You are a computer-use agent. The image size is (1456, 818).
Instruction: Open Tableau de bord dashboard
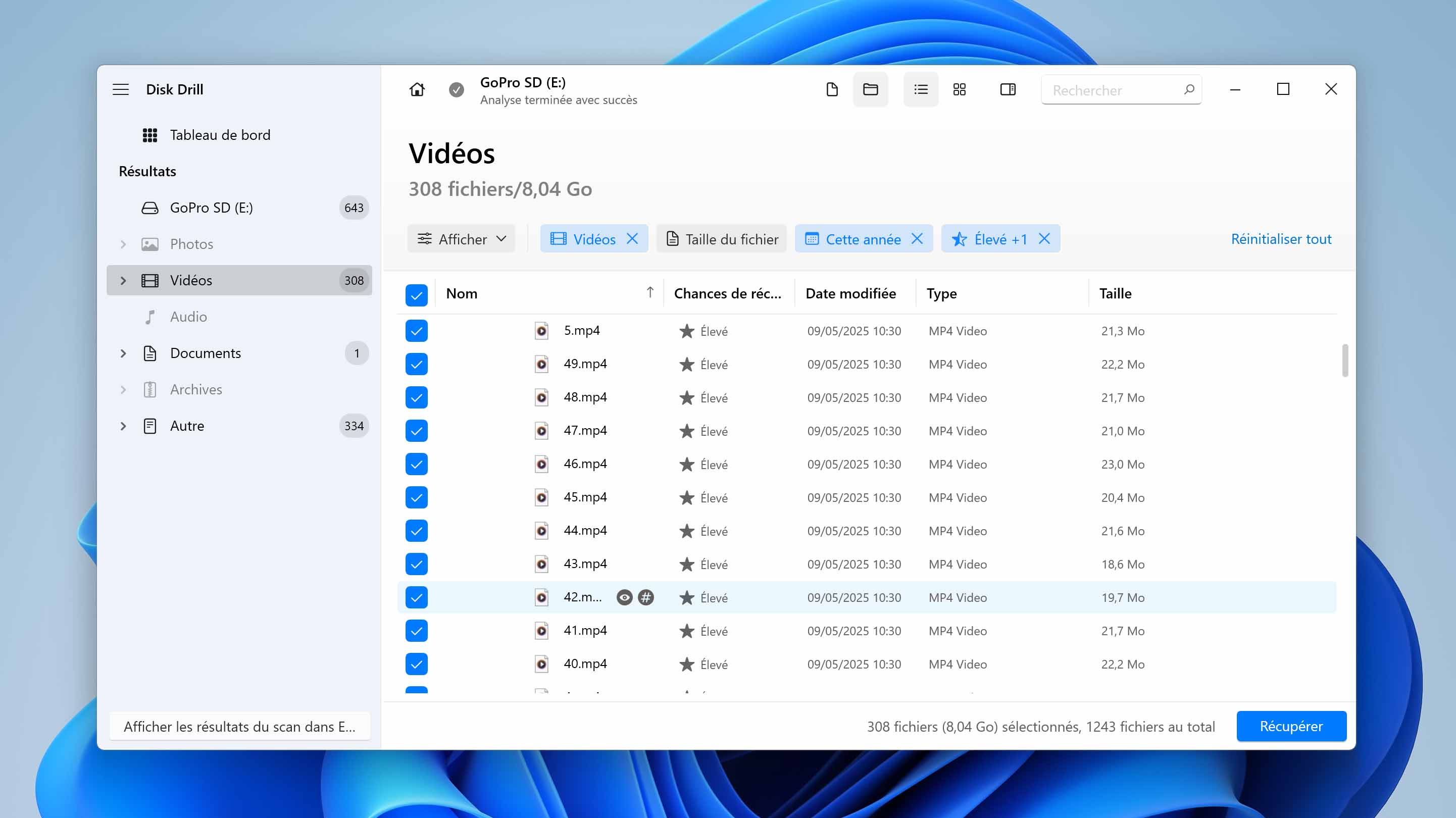tap(220, 135)
